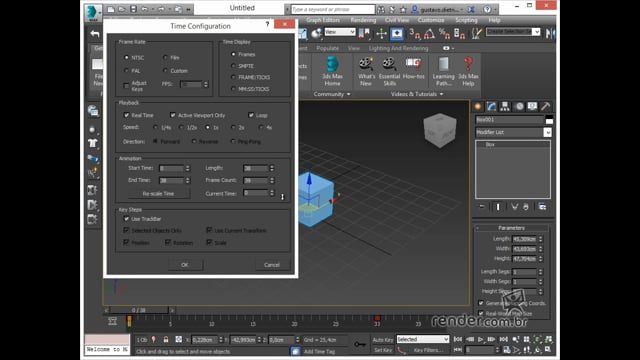The image size is (640, 360).
Task: Select the Utilities hammer panel icon
Action: (545, 107)
